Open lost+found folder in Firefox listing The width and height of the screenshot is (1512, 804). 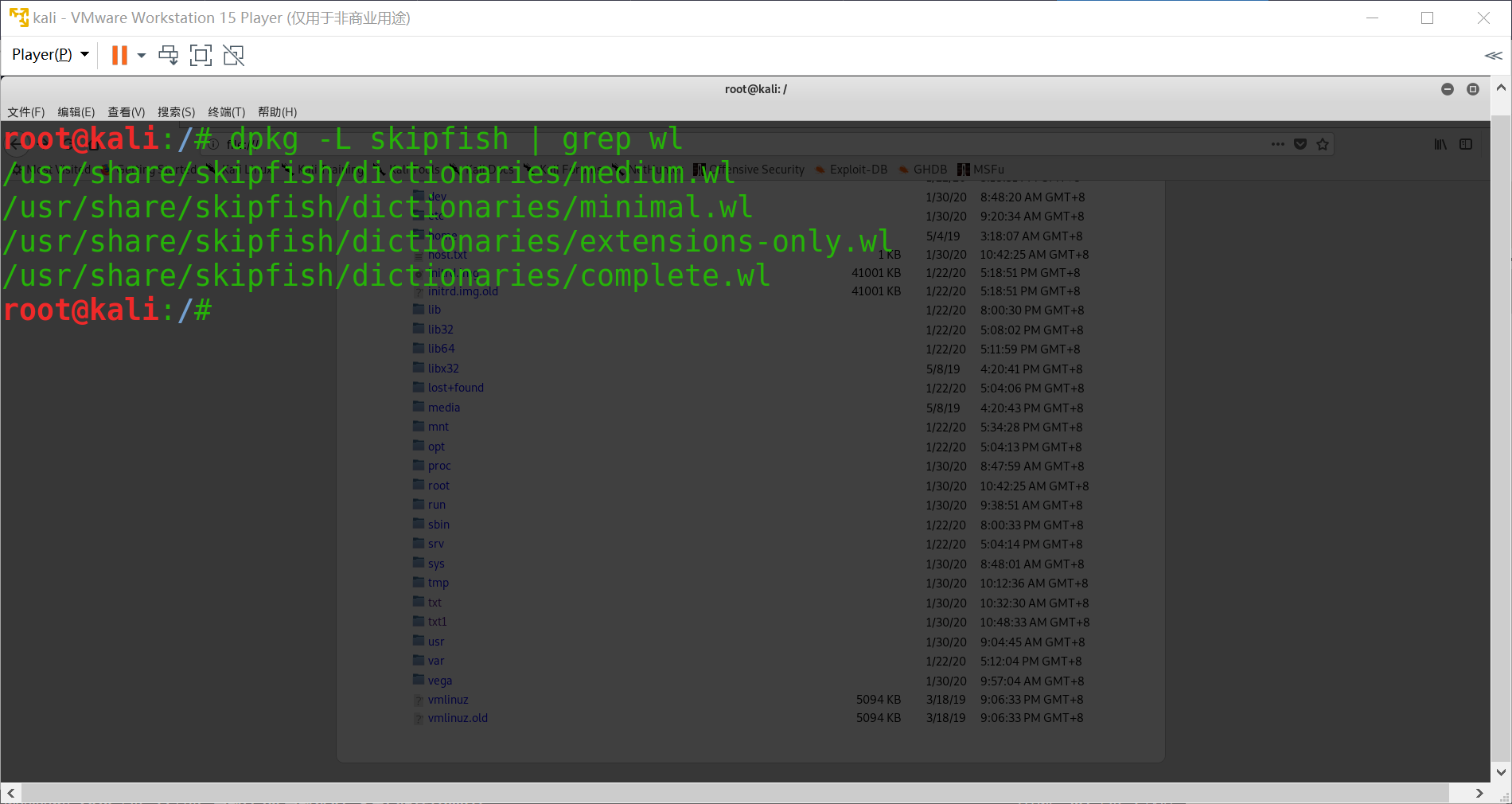(x=456, y=388)
